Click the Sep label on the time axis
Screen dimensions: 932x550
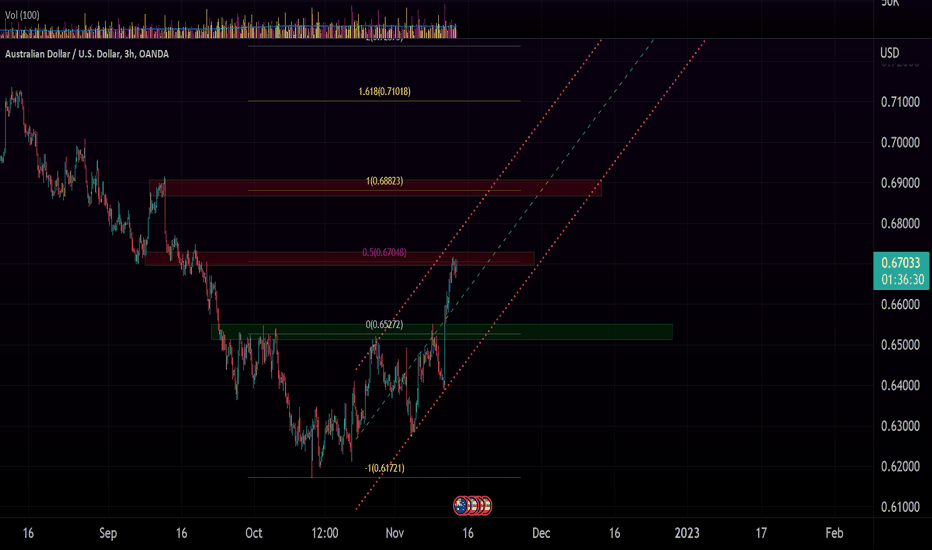[108, 533]
